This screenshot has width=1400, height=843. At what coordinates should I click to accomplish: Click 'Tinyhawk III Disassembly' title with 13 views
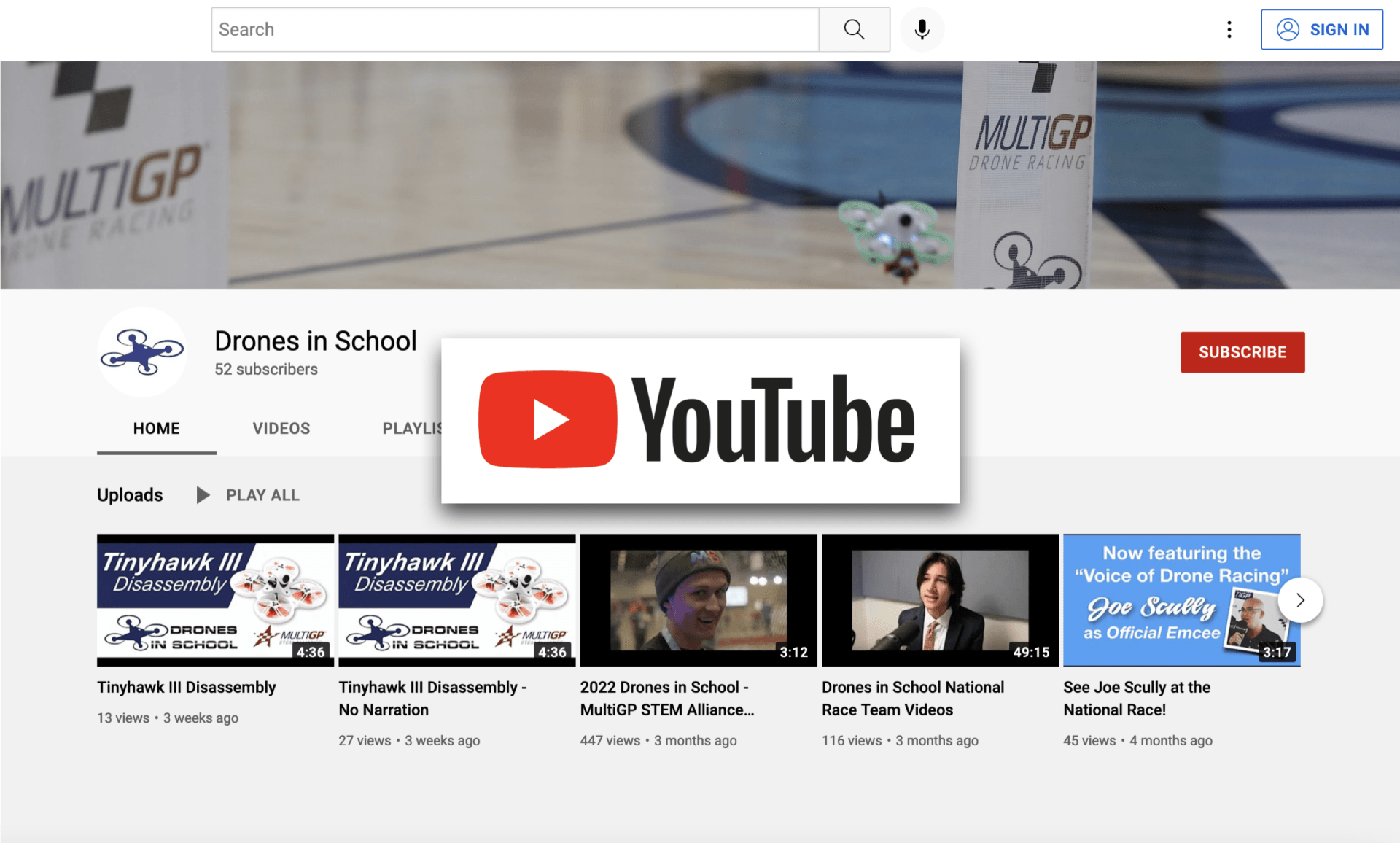(x=187, y=688)
